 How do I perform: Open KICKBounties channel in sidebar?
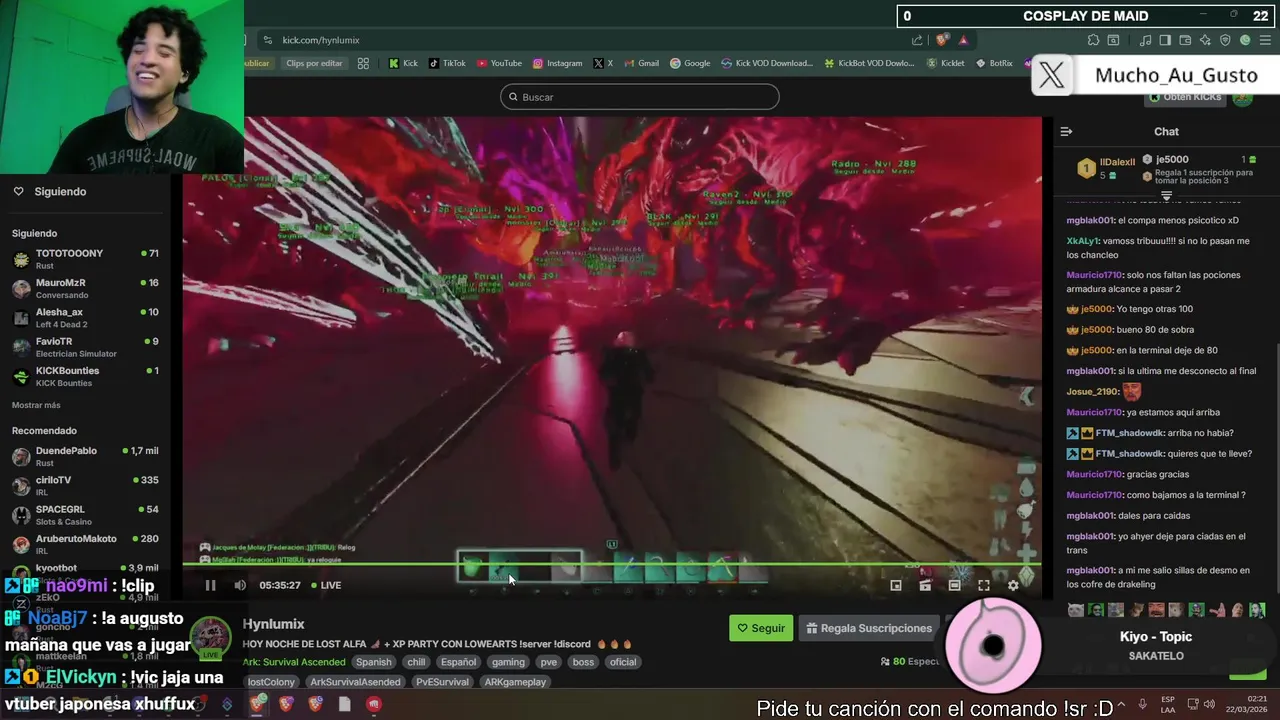point(85,376)
